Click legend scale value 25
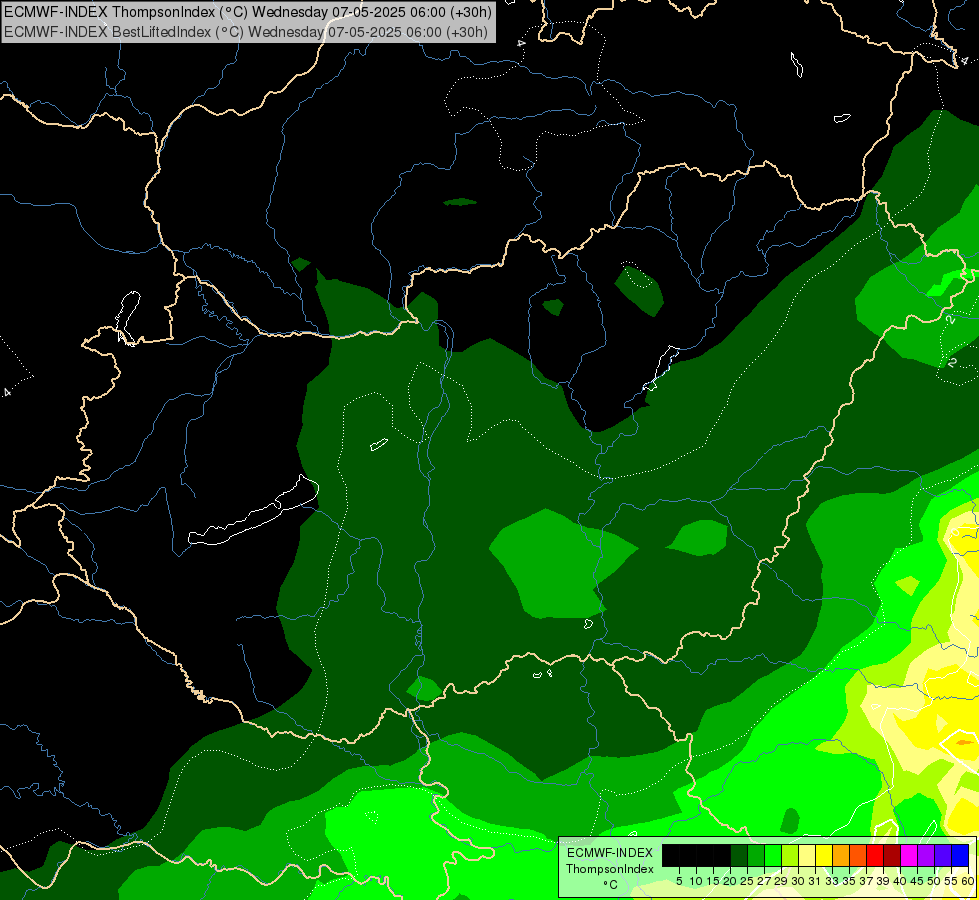The image size is (979, 900). [x=747, y=881]
